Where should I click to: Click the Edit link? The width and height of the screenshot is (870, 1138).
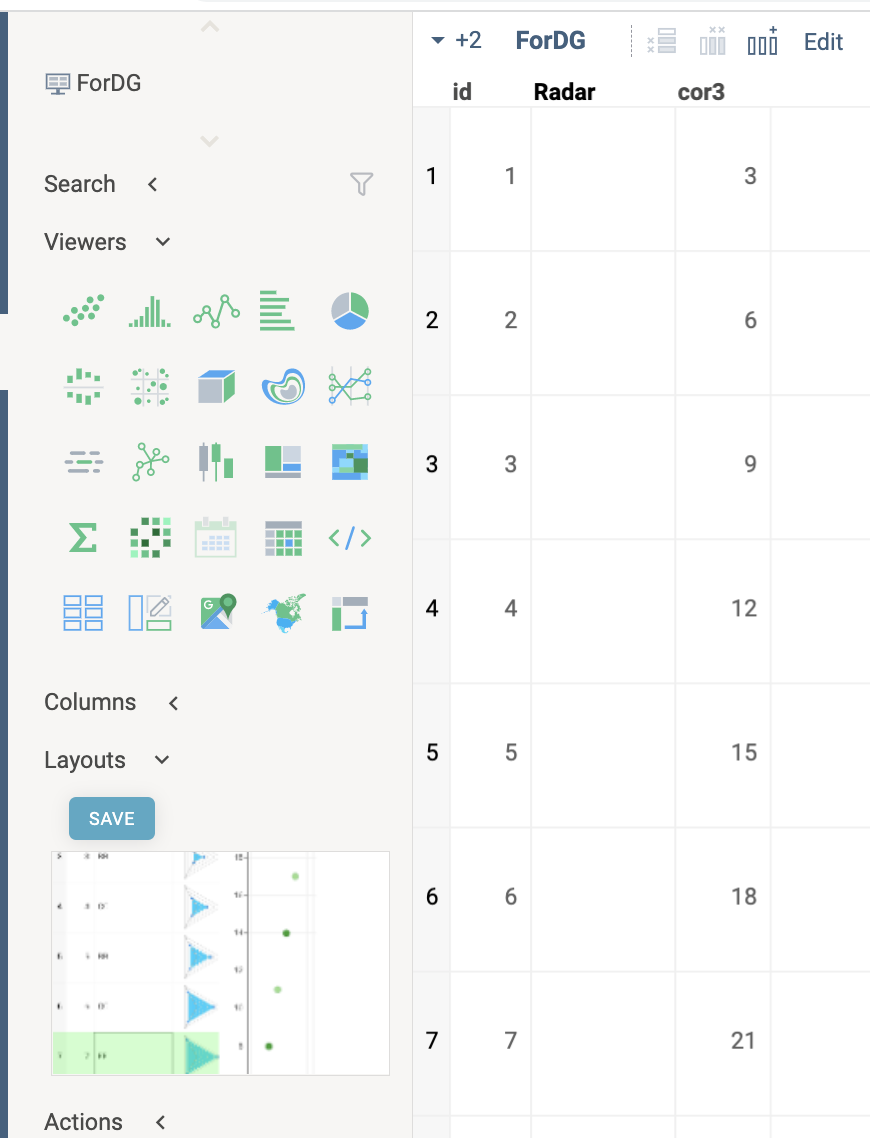(x=823, y=41)
